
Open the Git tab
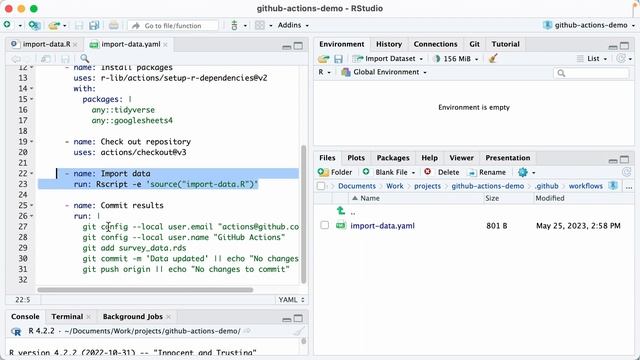(474, 44)
